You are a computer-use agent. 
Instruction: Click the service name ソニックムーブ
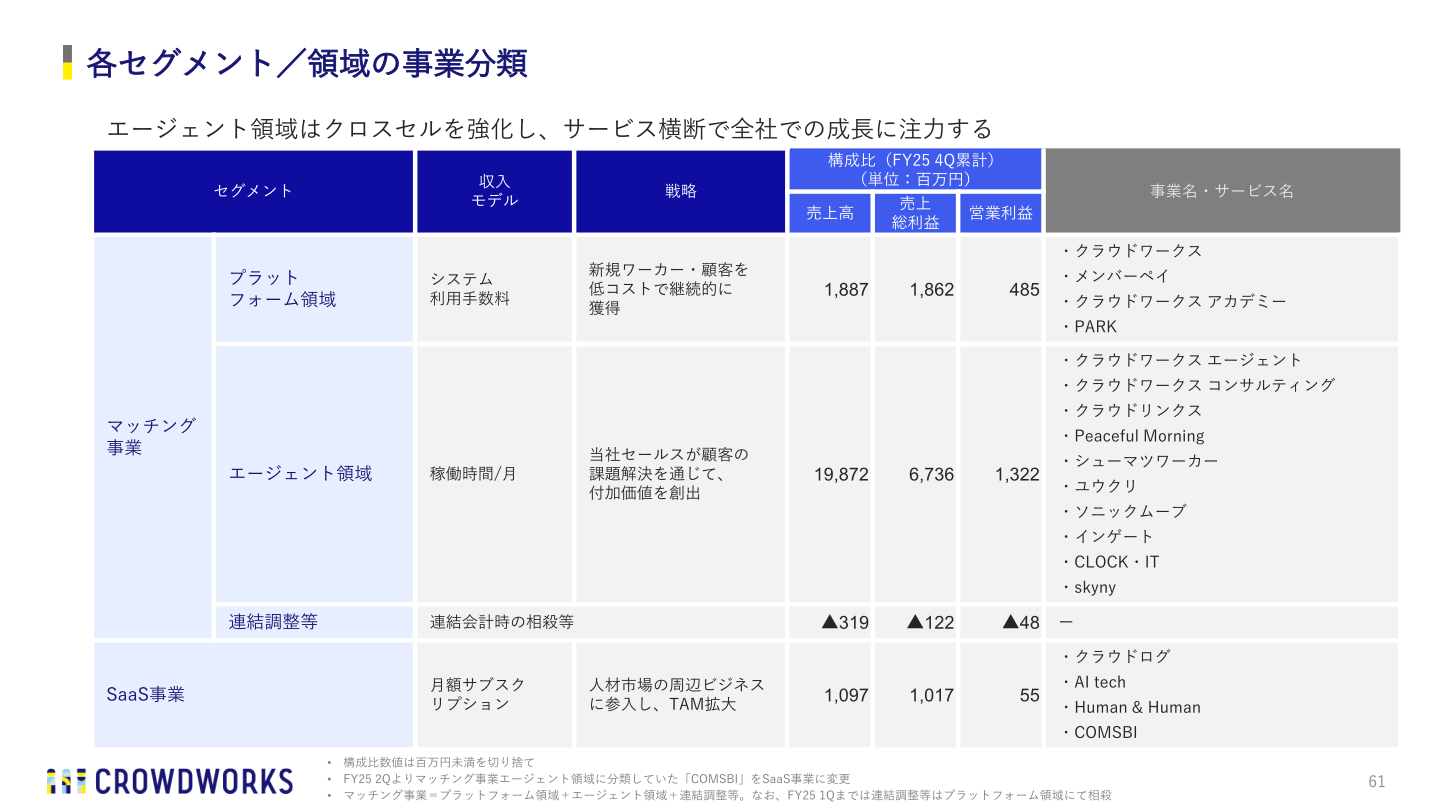coord(1129,511)
